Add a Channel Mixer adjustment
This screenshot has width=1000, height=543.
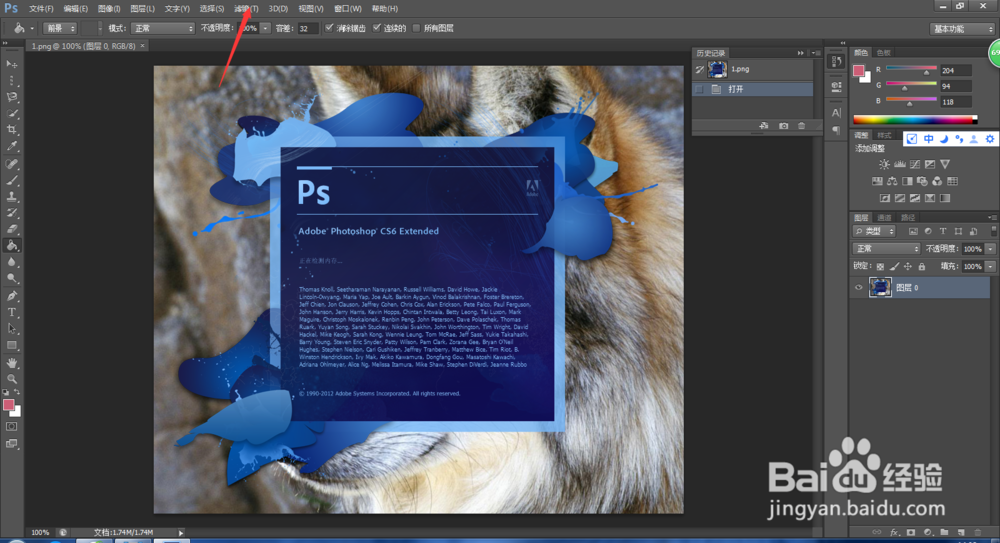tap(937, 181)
